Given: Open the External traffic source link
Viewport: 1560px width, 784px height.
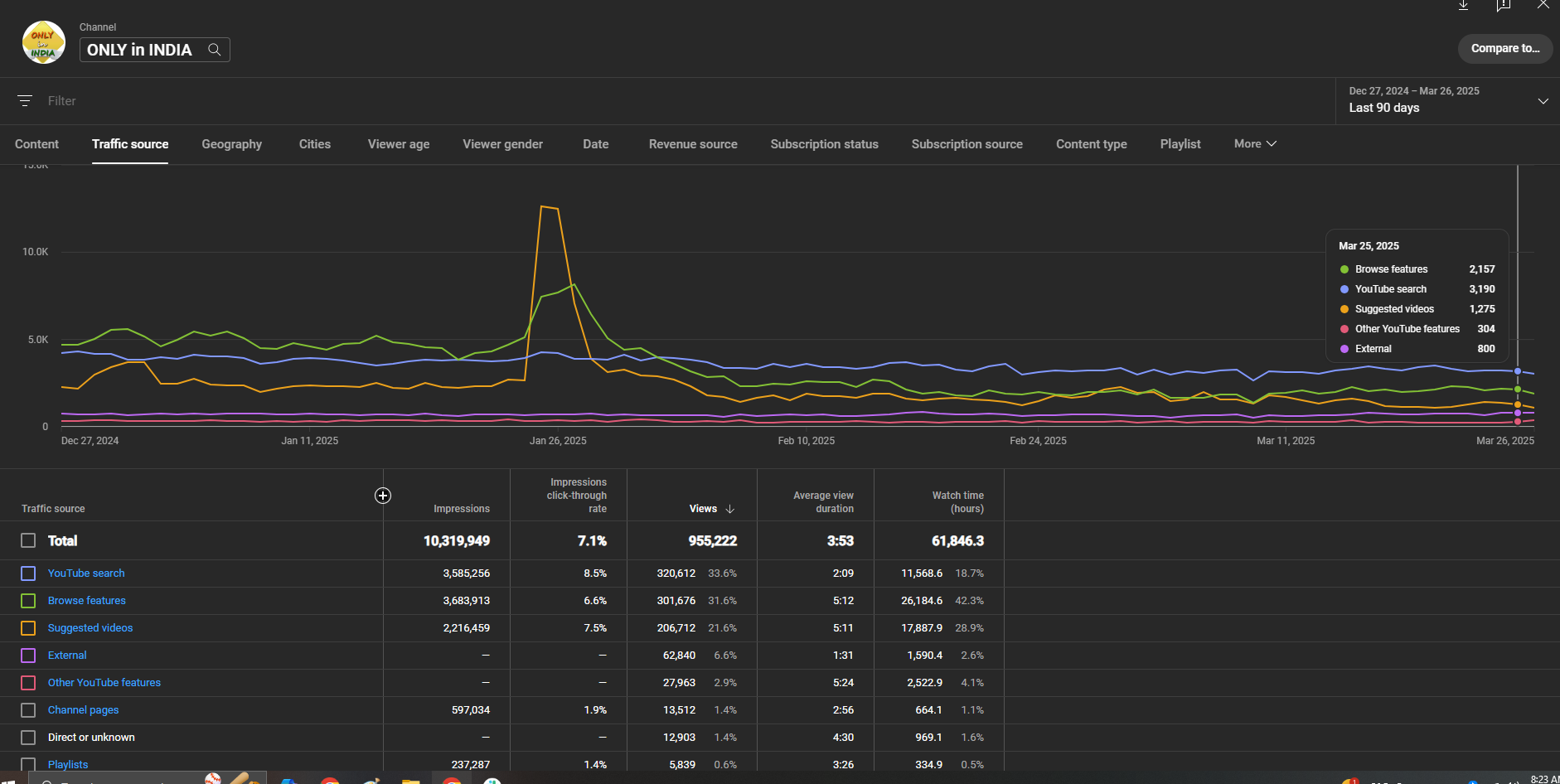Looking at the screenshot, I should click(67, 656).
